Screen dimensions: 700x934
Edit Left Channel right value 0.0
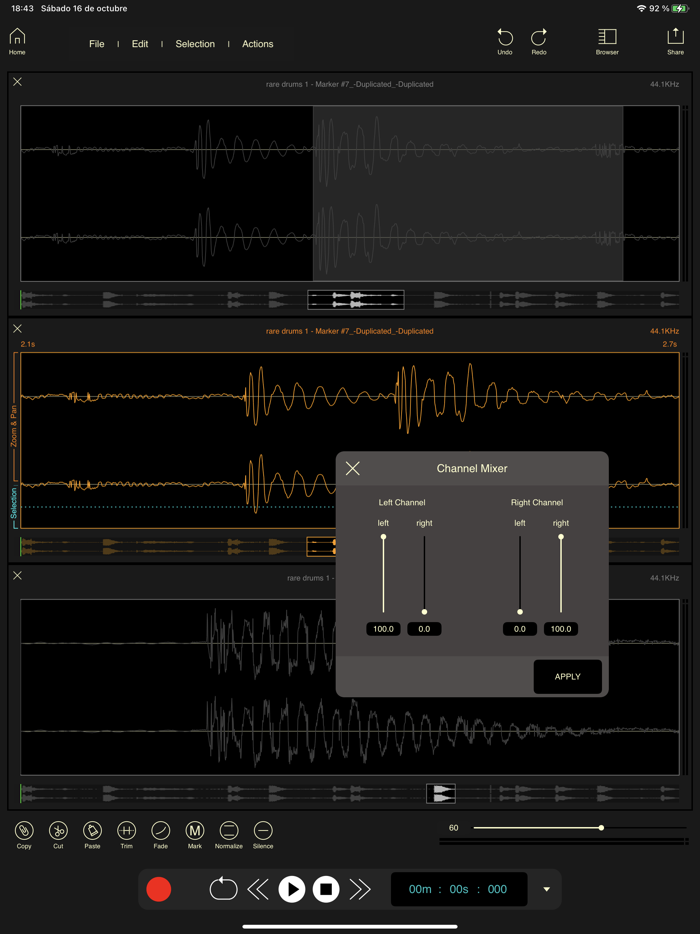[x=424, y=629]
